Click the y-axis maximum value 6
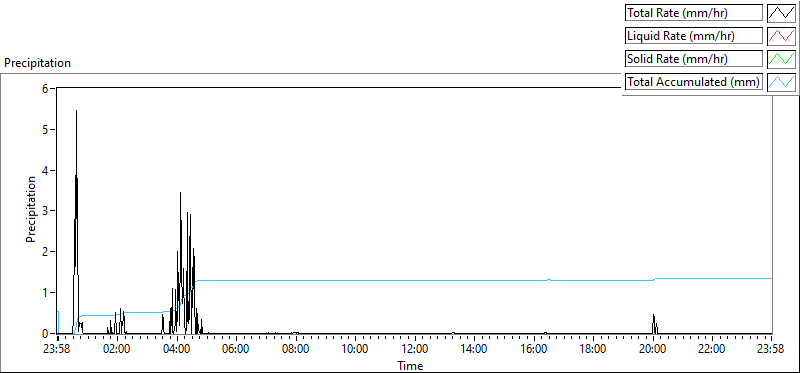The width and height of the screenshot is (800, 373). tap(45, 88)
